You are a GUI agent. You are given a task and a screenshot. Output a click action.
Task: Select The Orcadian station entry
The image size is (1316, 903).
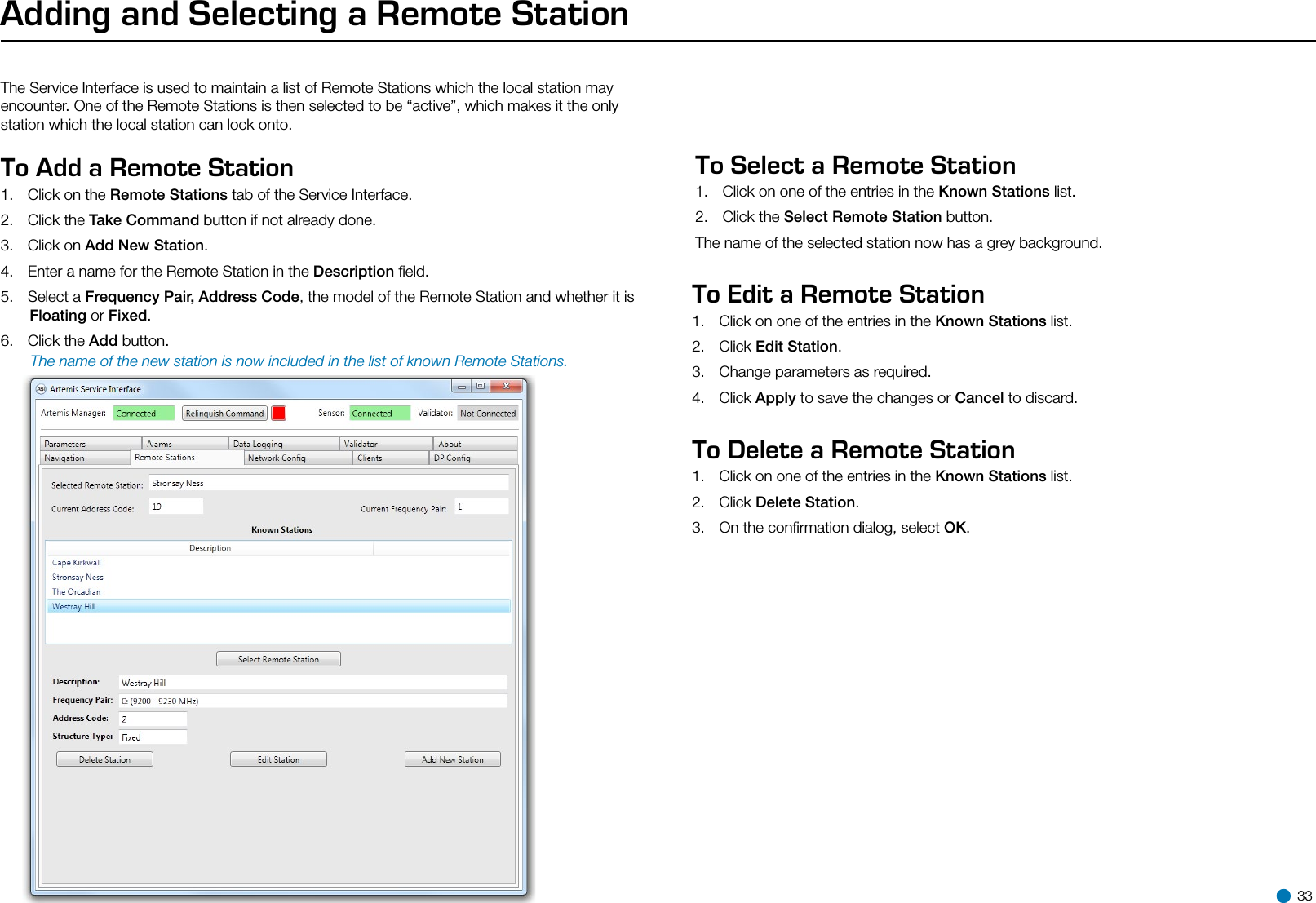pyautogui.click(x=278, y=592)
